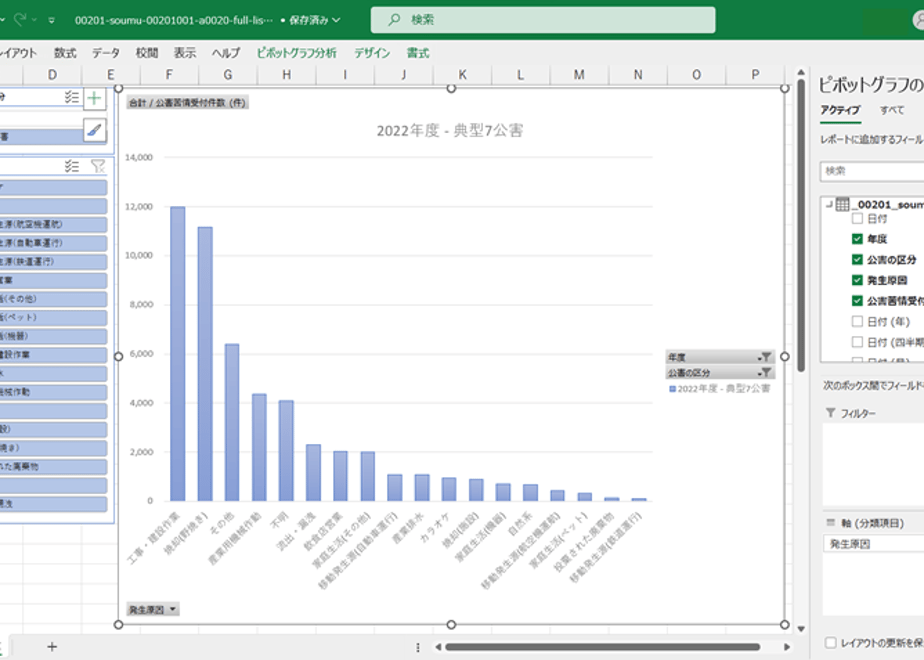
Task: Collapse the _00201_soum table node
Action: [829, 204]
